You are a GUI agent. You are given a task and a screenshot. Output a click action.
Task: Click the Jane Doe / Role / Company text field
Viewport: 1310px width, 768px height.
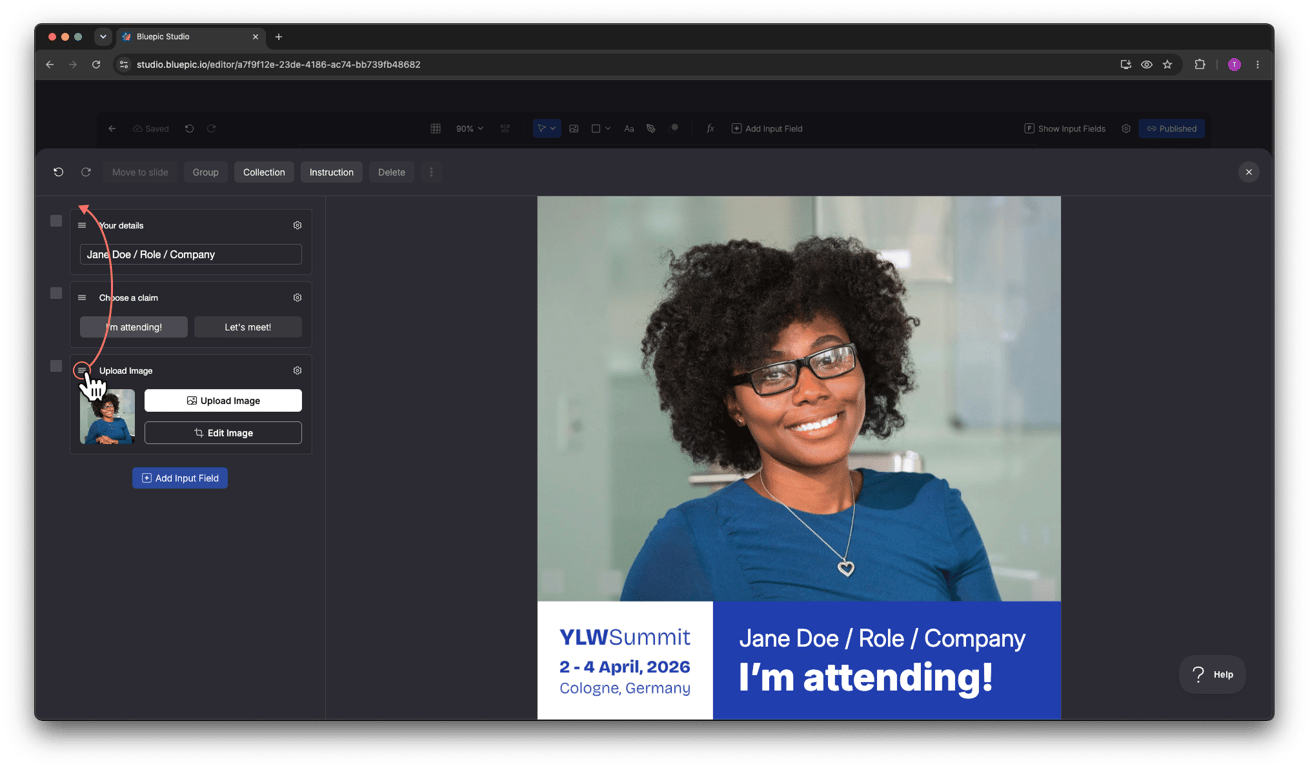click(191, 254)
